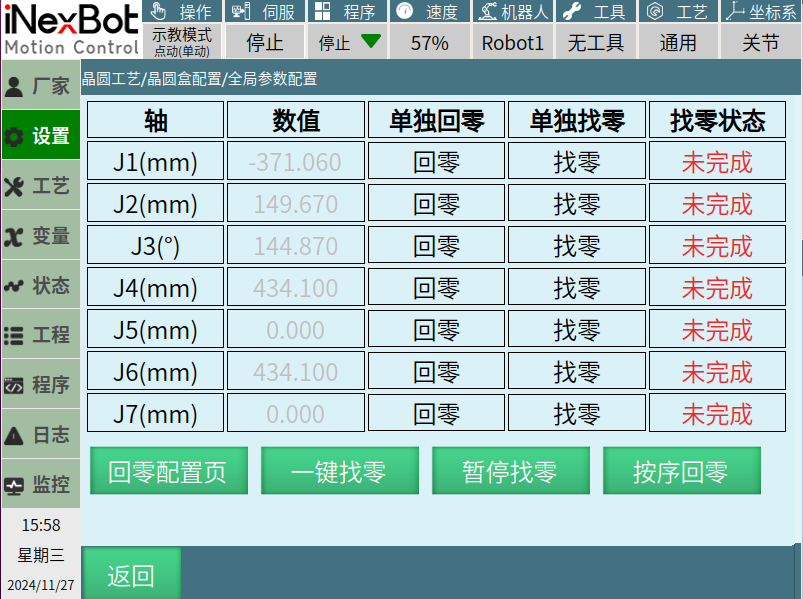Click 回零 for axis J1
The width and height of the screenshot is (803, 599).
tap(436, 162)
